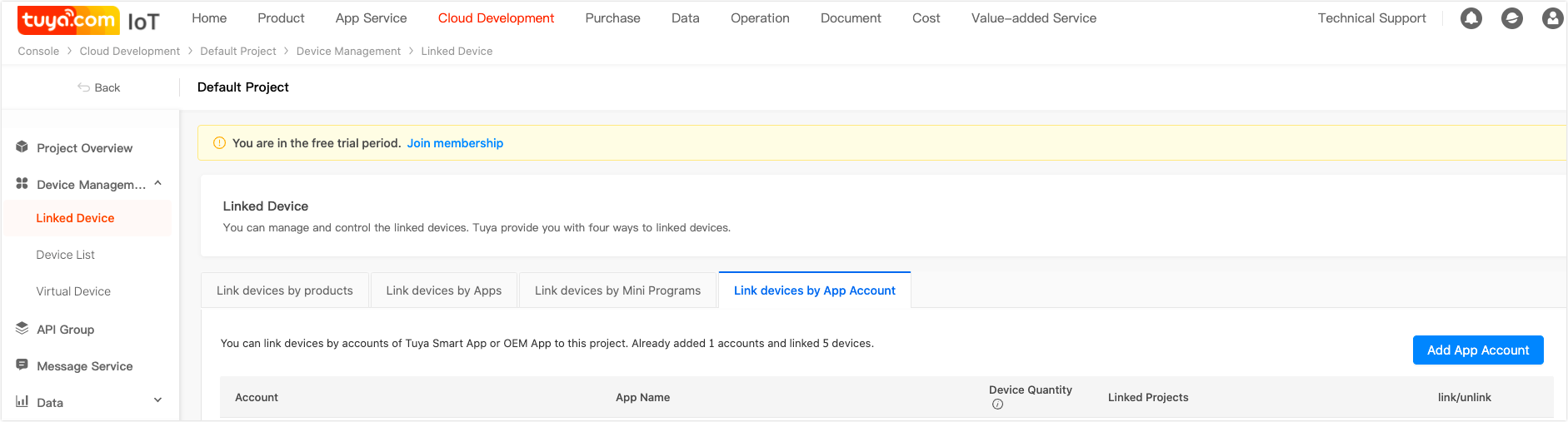Open the Purchase menu
1568x422 pixels.
[612, 18]
